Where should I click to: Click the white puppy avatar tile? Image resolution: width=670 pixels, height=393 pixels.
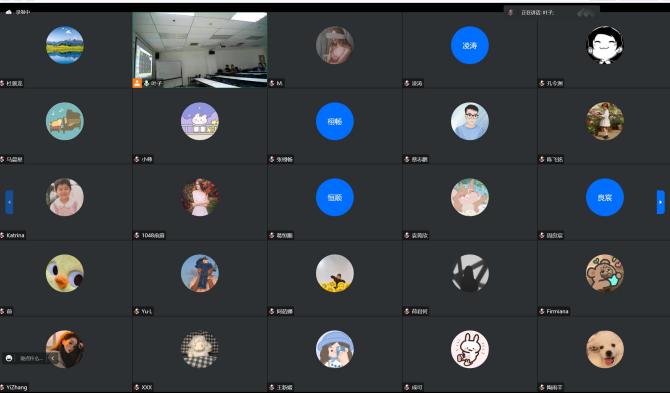pos(605,349)
